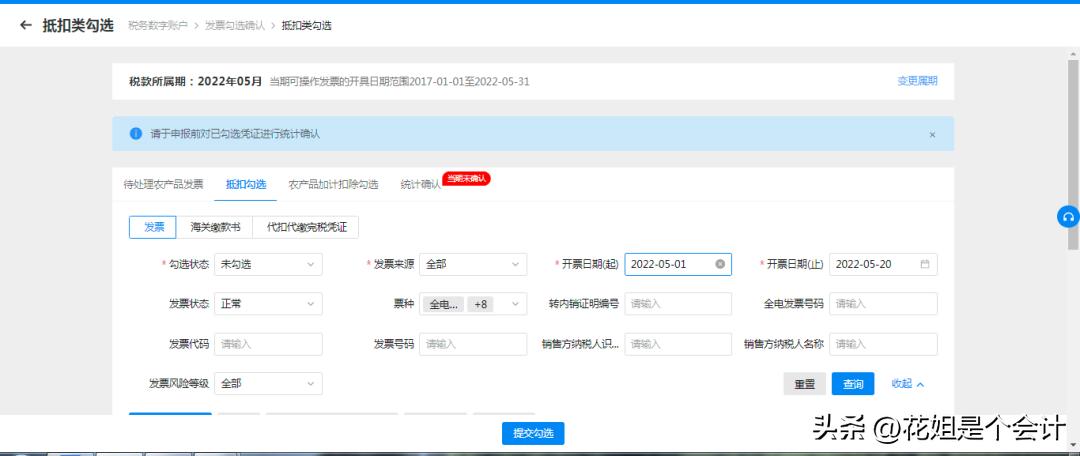Open the 勾选状态 dropdown
The width and height of the screenshot is (1080, 456).
(x=268, y=264)
